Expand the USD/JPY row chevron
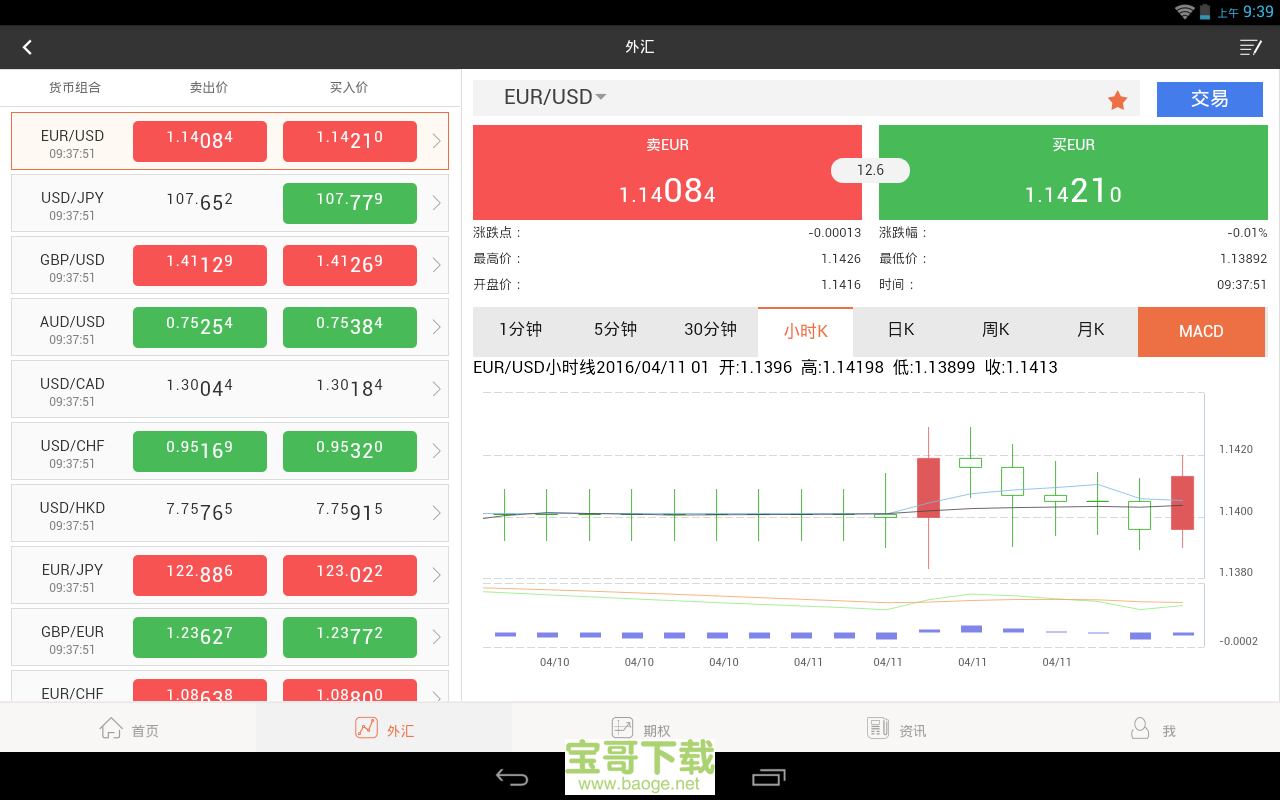 click(436, 203)
